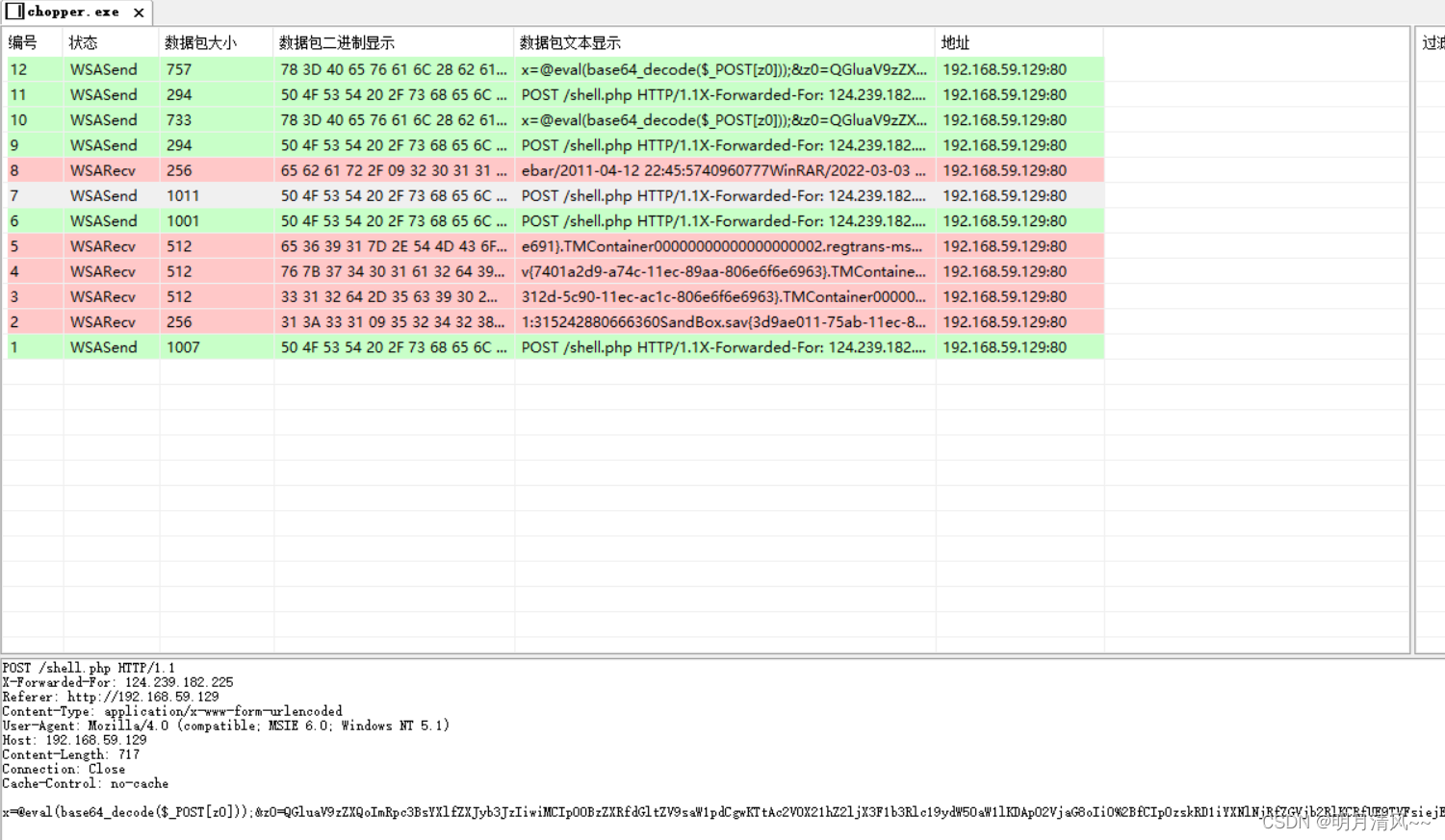
Task: Select packet row number 4
Action: (x=555, y=271)
